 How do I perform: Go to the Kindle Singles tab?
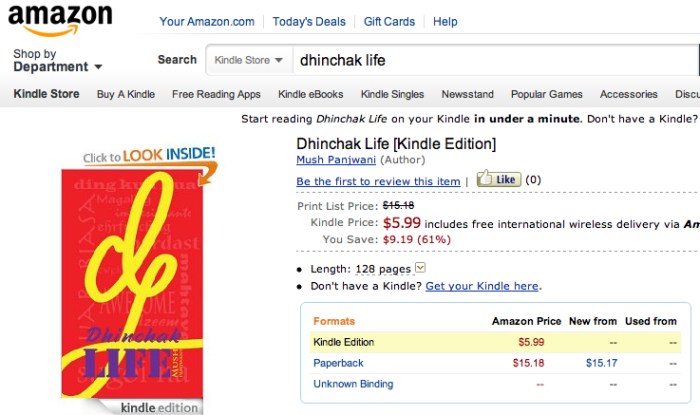click(392, 95)
